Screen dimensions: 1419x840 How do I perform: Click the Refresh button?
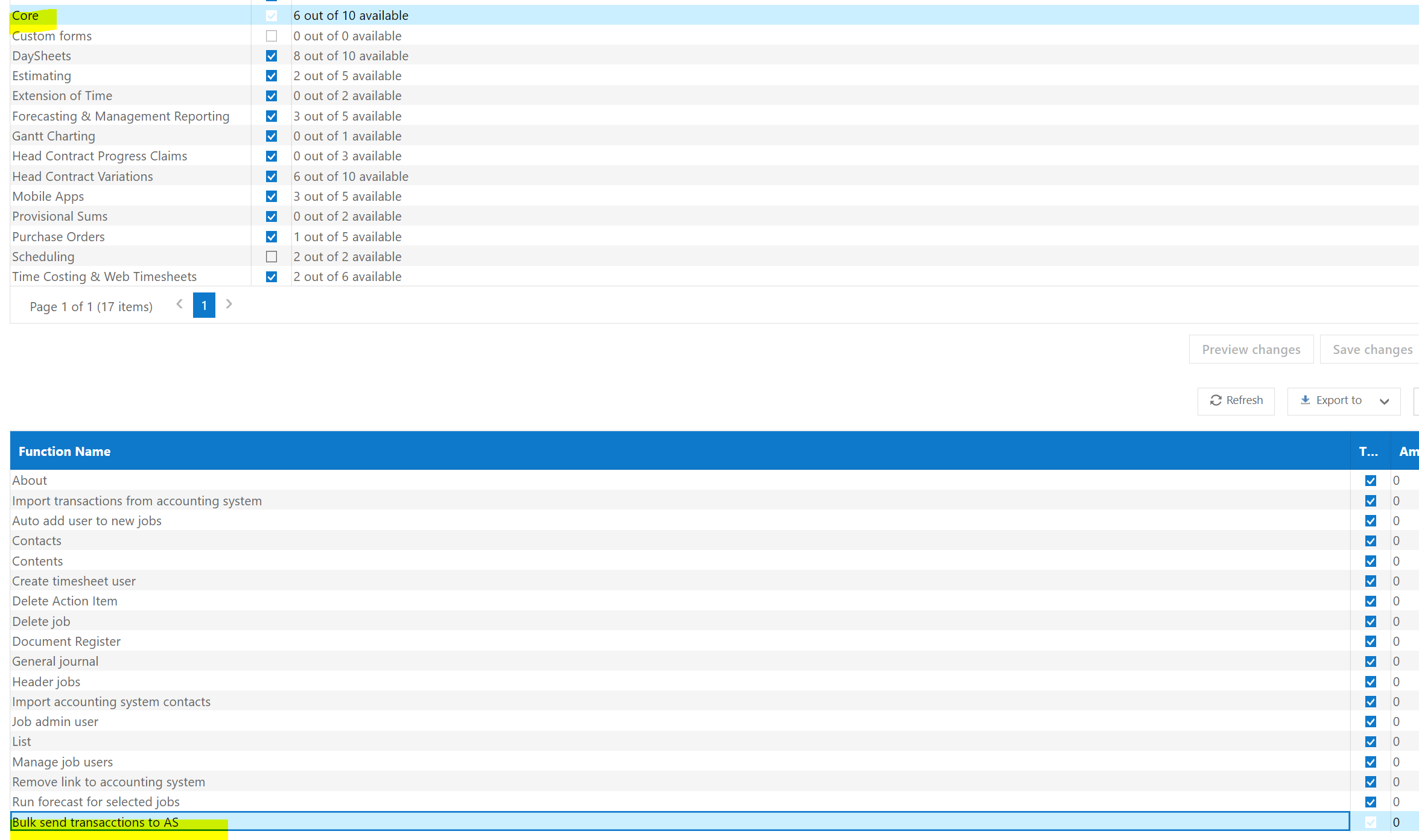coord(1236,400)
